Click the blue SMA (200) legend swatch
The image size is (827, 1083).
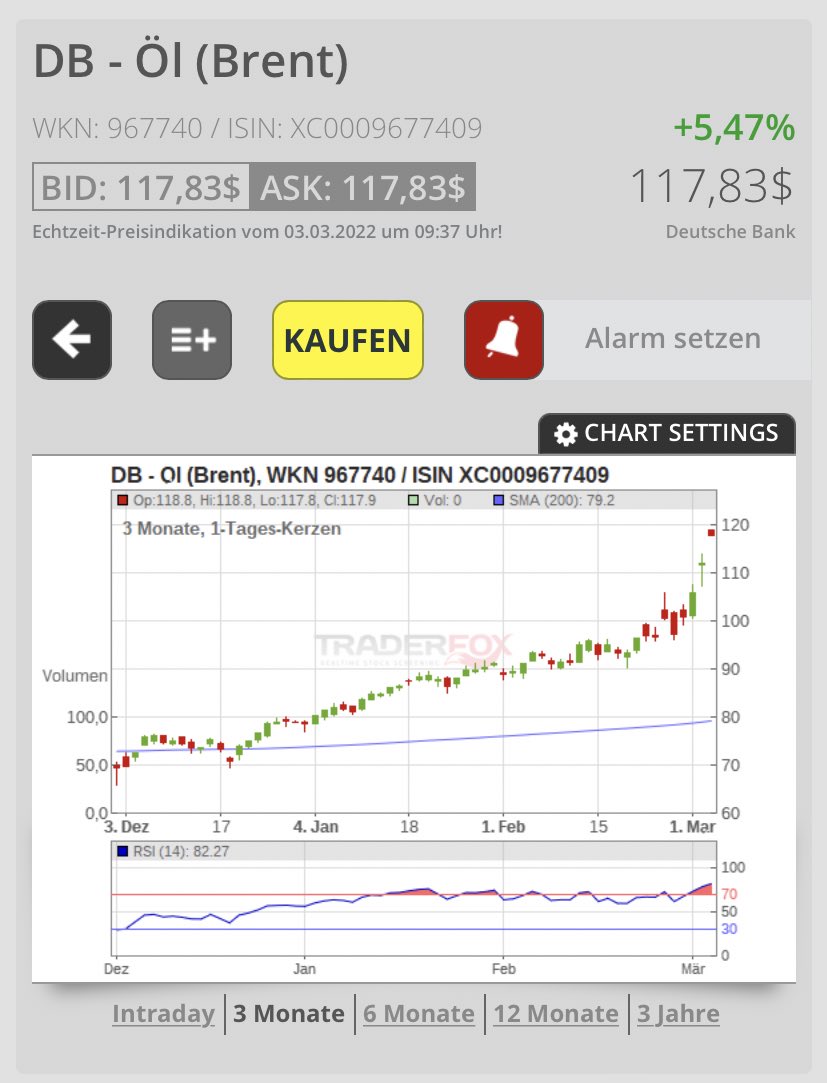coord(499,500)
